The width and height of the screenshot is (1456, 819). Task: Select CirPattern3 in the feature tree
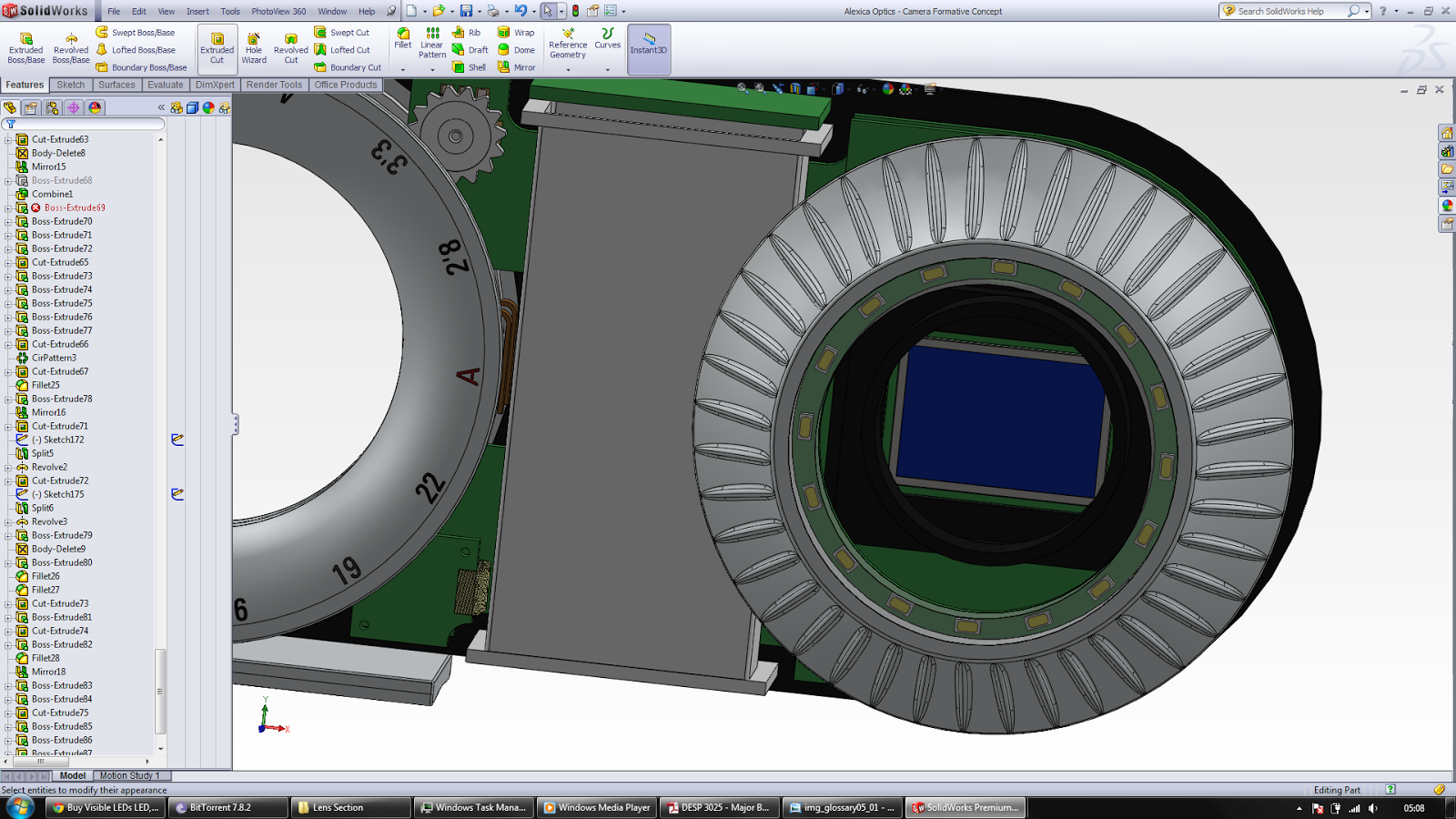[x=54, y=358]
